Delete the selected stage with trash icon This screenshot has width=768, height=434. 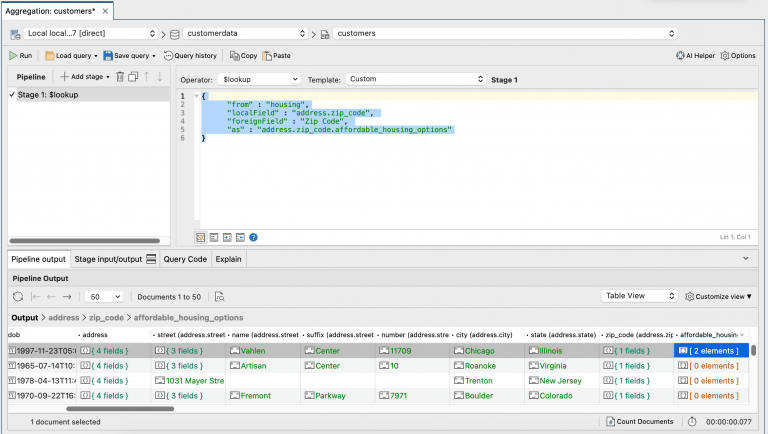pos(120,77)
